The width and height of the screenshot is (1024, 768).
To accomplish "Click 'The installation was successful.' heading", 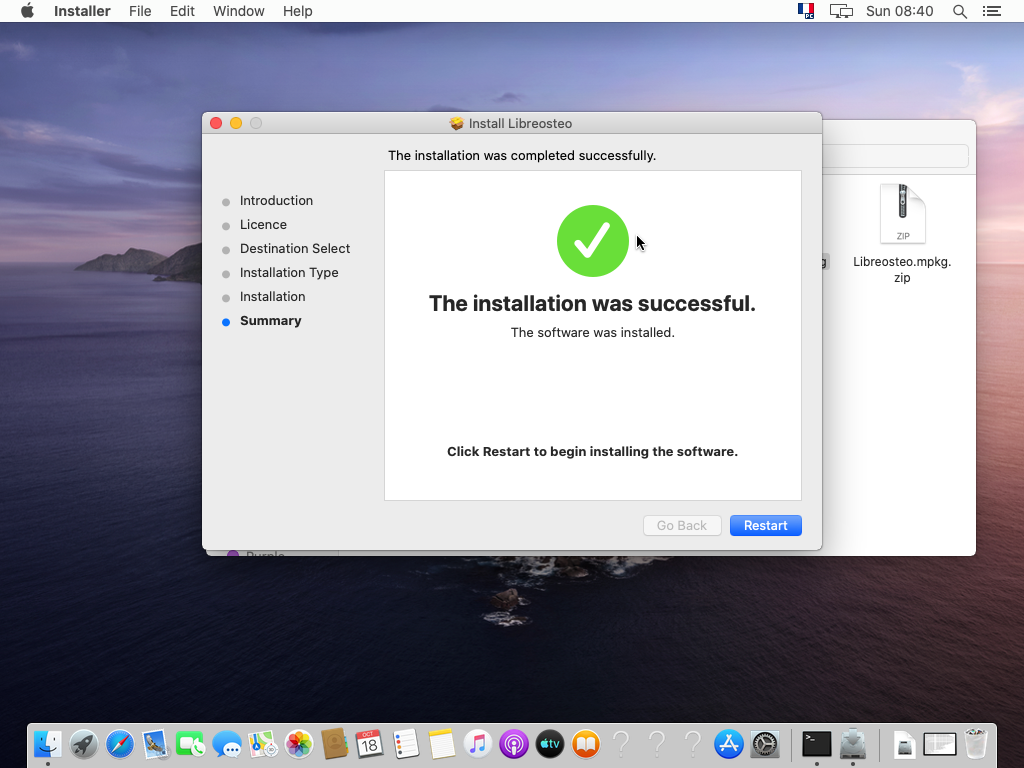I will (x=592, y=304).
